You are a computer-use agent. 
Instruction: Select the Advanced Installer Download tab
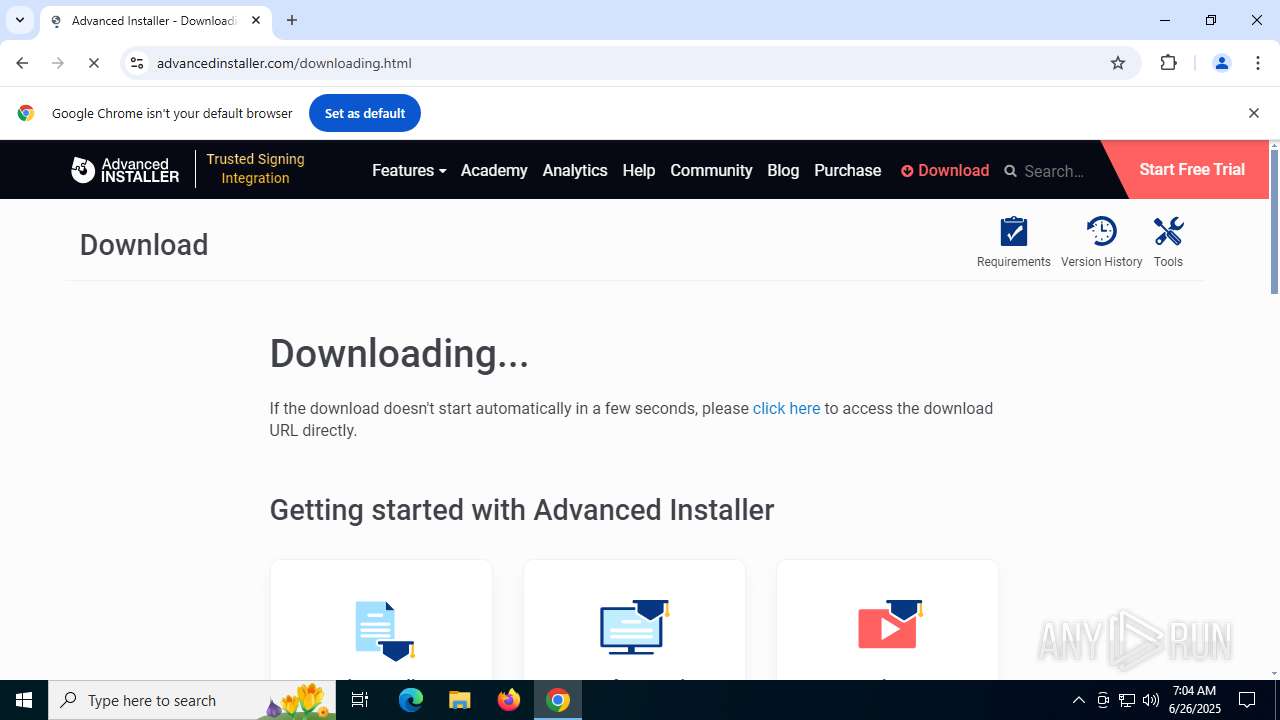(x=156, y=21)
